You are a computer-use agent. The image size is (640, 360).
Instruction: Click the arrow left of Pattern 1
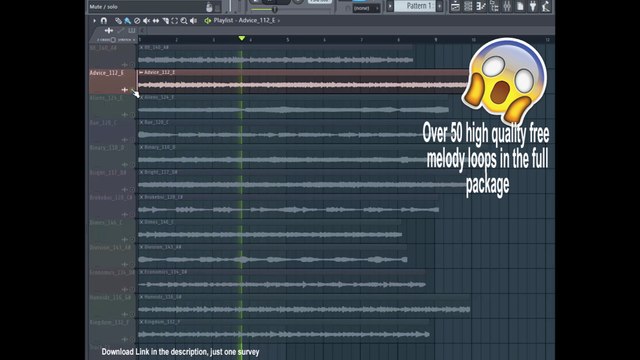click(x=390, y=6)
